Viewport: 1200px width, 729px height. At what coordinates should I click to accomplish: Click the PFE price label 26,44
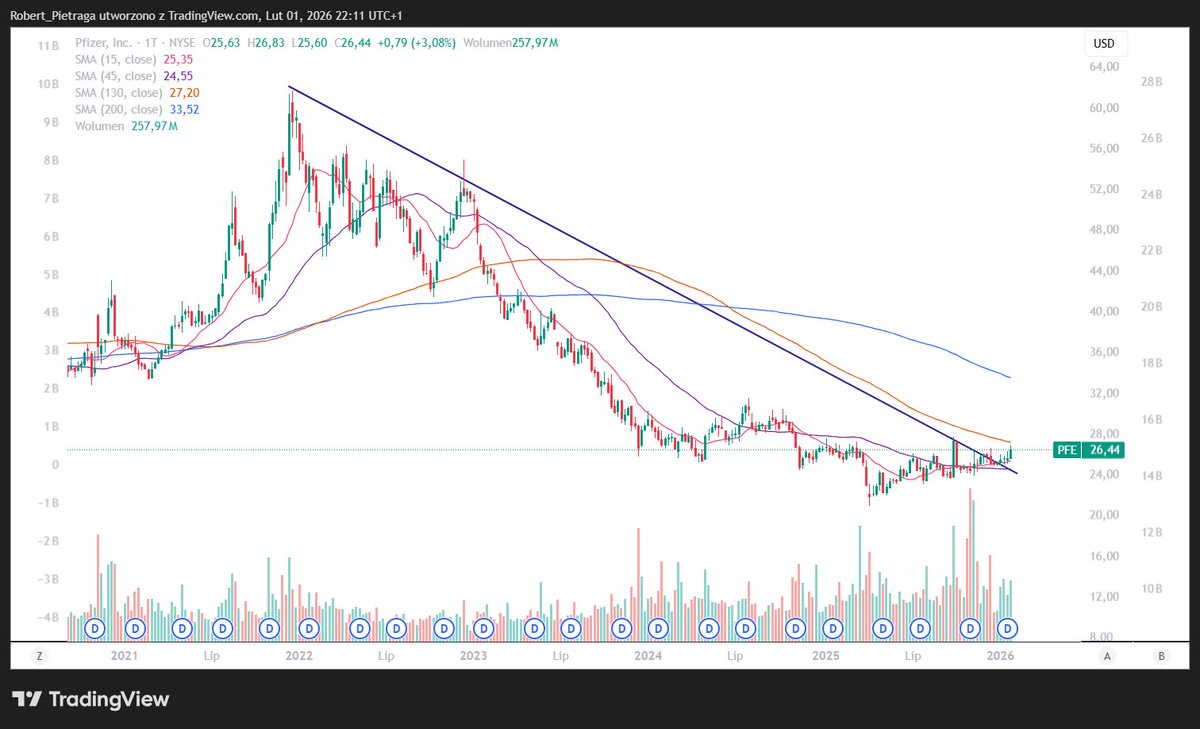click(x=1088, y=450)
